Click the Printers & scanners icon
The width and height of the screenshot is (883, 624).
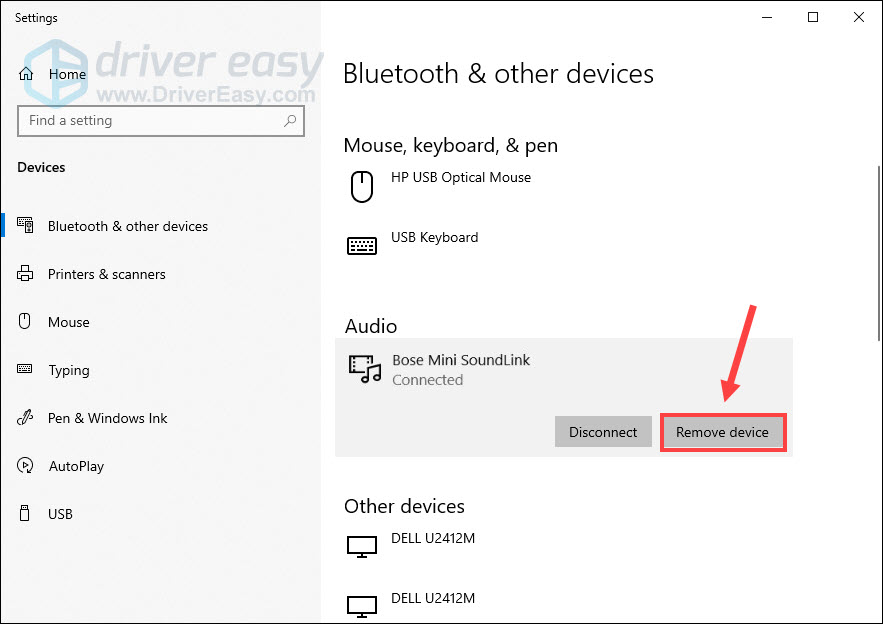coord(26,274)
